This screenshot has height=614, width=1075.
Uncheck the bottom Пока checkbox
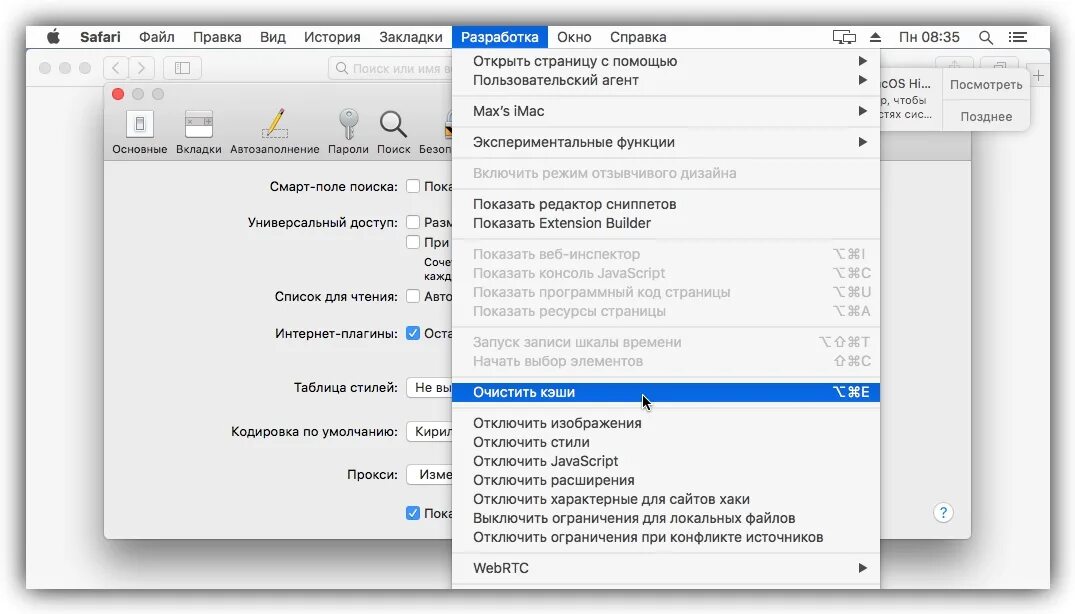click(413, 513)
